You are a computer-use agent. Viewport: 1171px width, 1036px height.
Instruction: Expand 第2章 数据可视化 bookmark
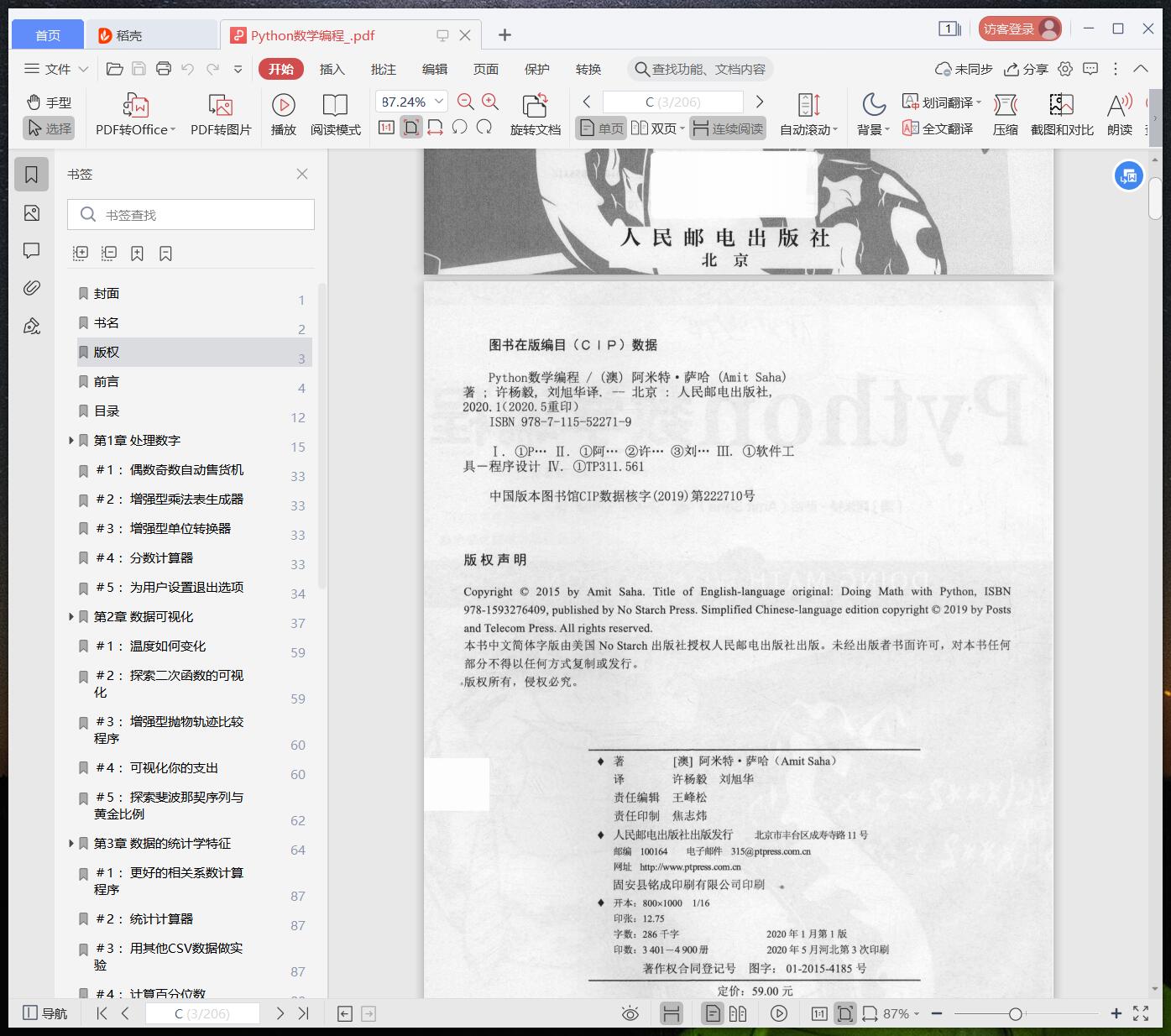[71, 617]
